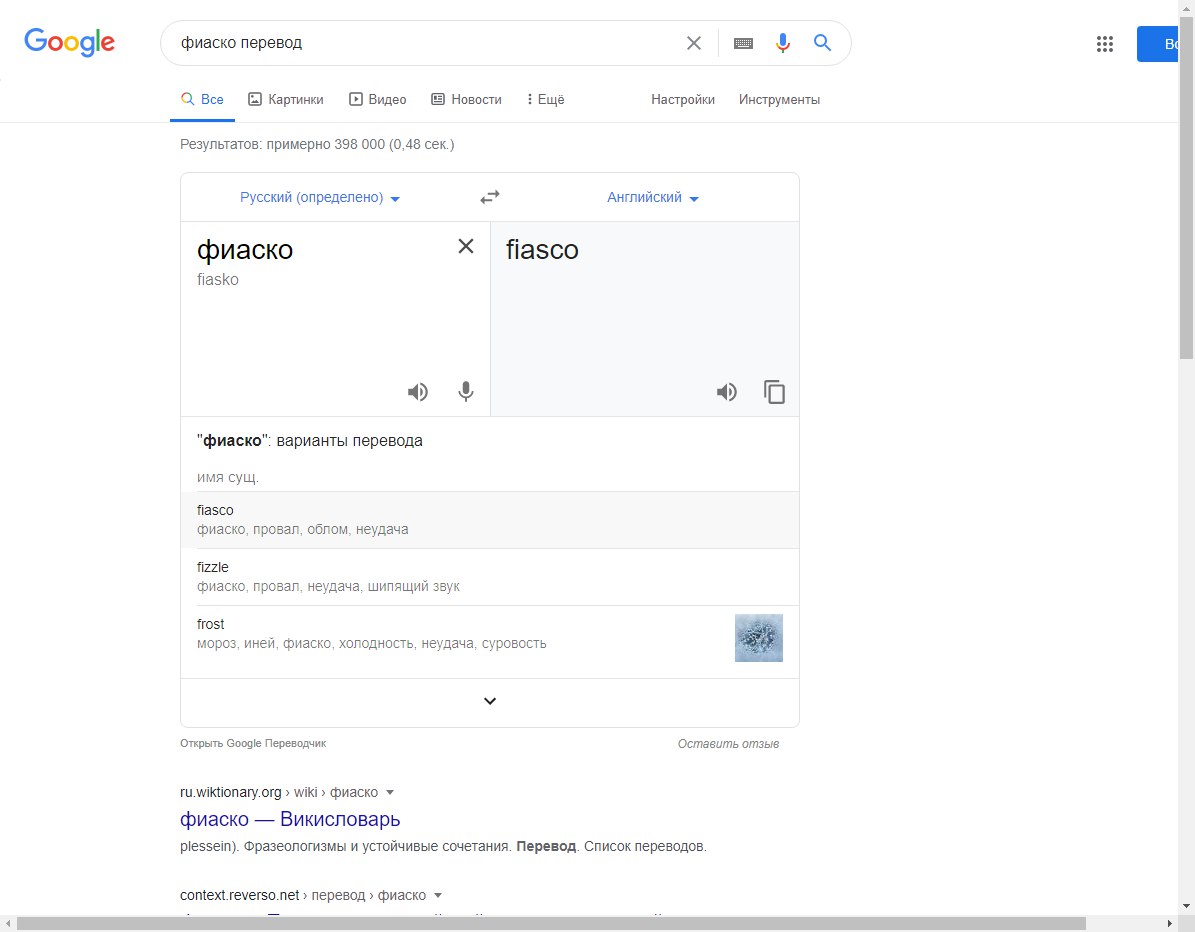Clear the translator source text

(466, 246)
